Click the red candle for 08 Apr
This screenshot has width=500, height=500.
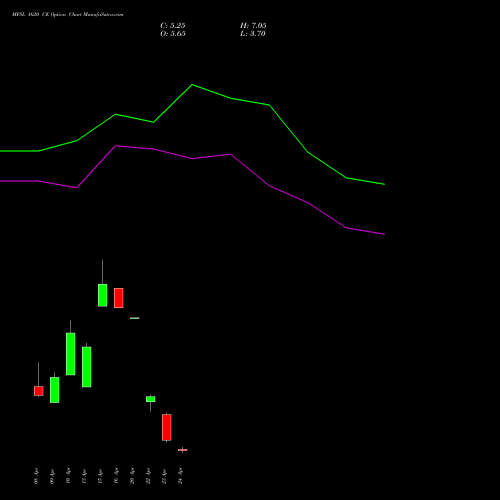pos(39,391)
